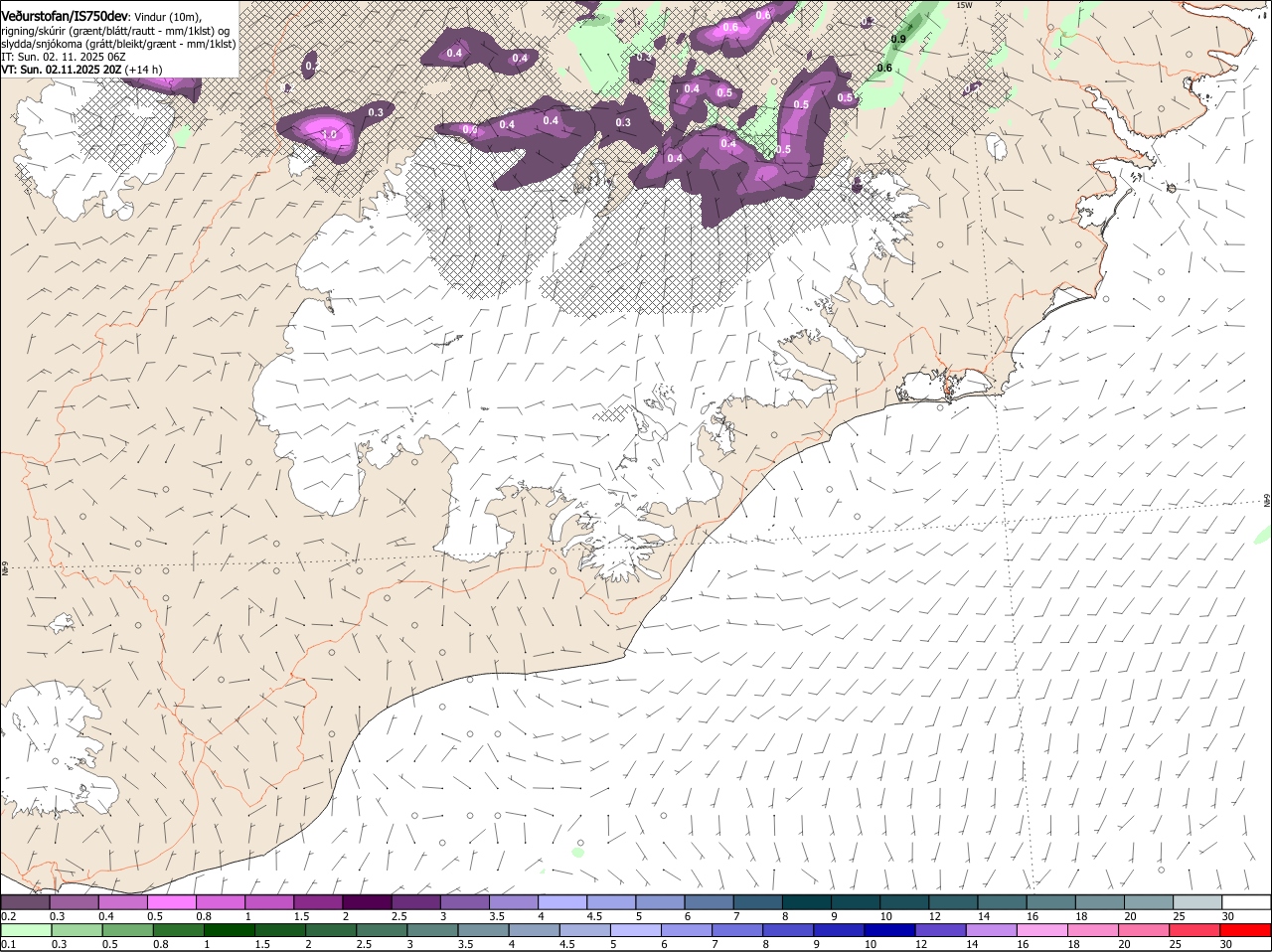Click the 0.9 green precipitation value label

click(898, 39)
